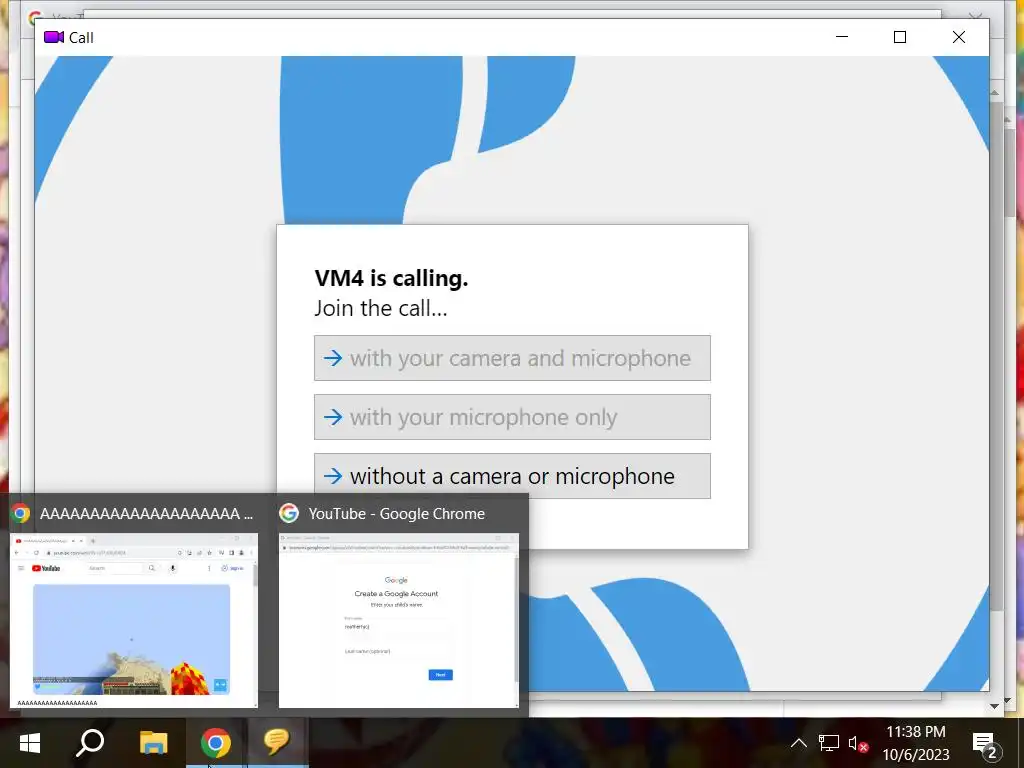The width and height of the screenshot is (1024, 768).
Task: Open taskbar Search magnifier
Action: (90, 743)
